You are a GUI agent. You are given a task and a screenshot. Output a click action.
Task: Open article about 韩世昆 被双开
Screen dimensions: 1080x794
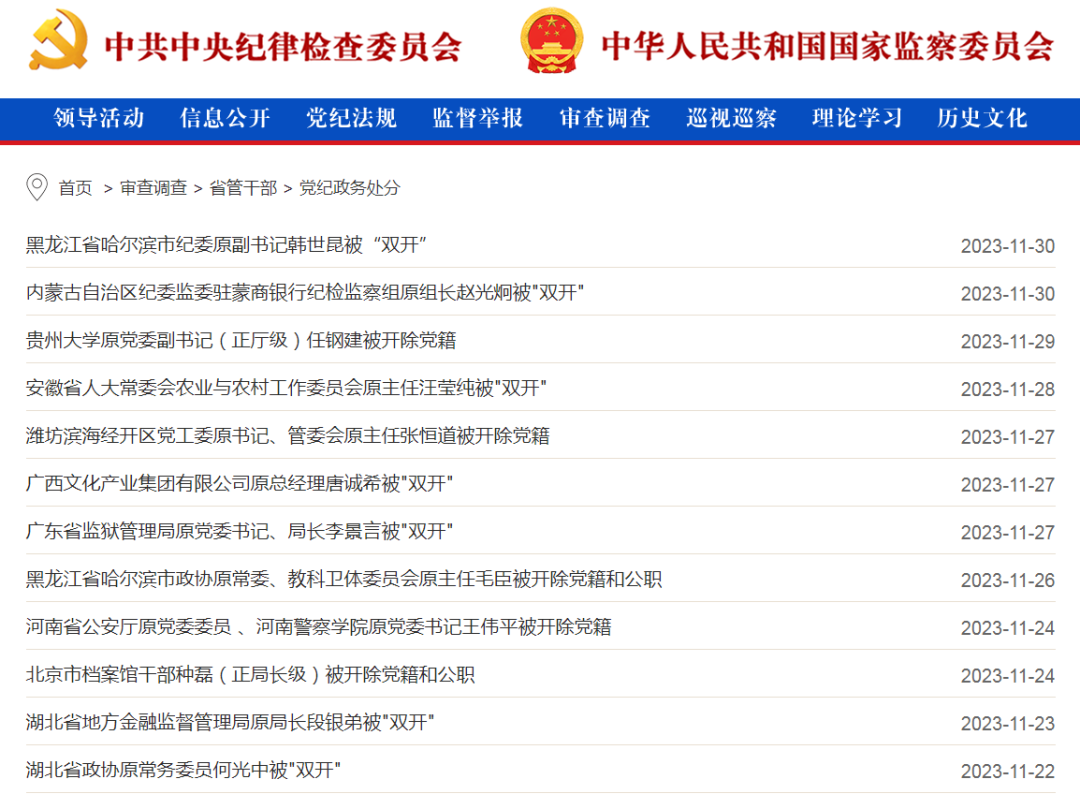point(226,244)
